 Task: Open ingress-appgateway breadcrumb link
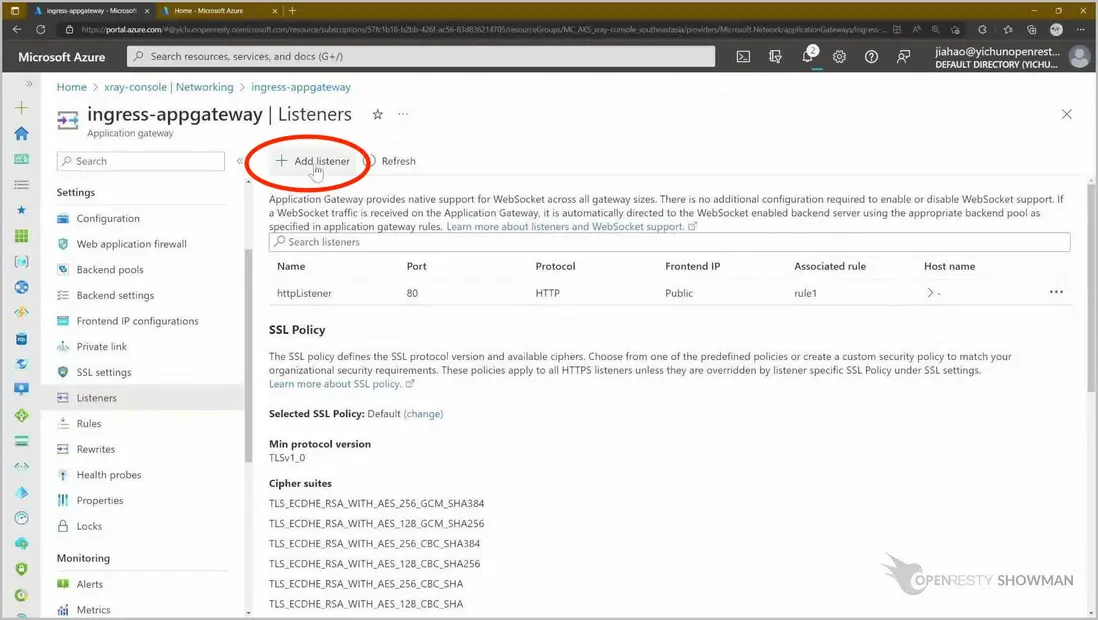point(301,87)
